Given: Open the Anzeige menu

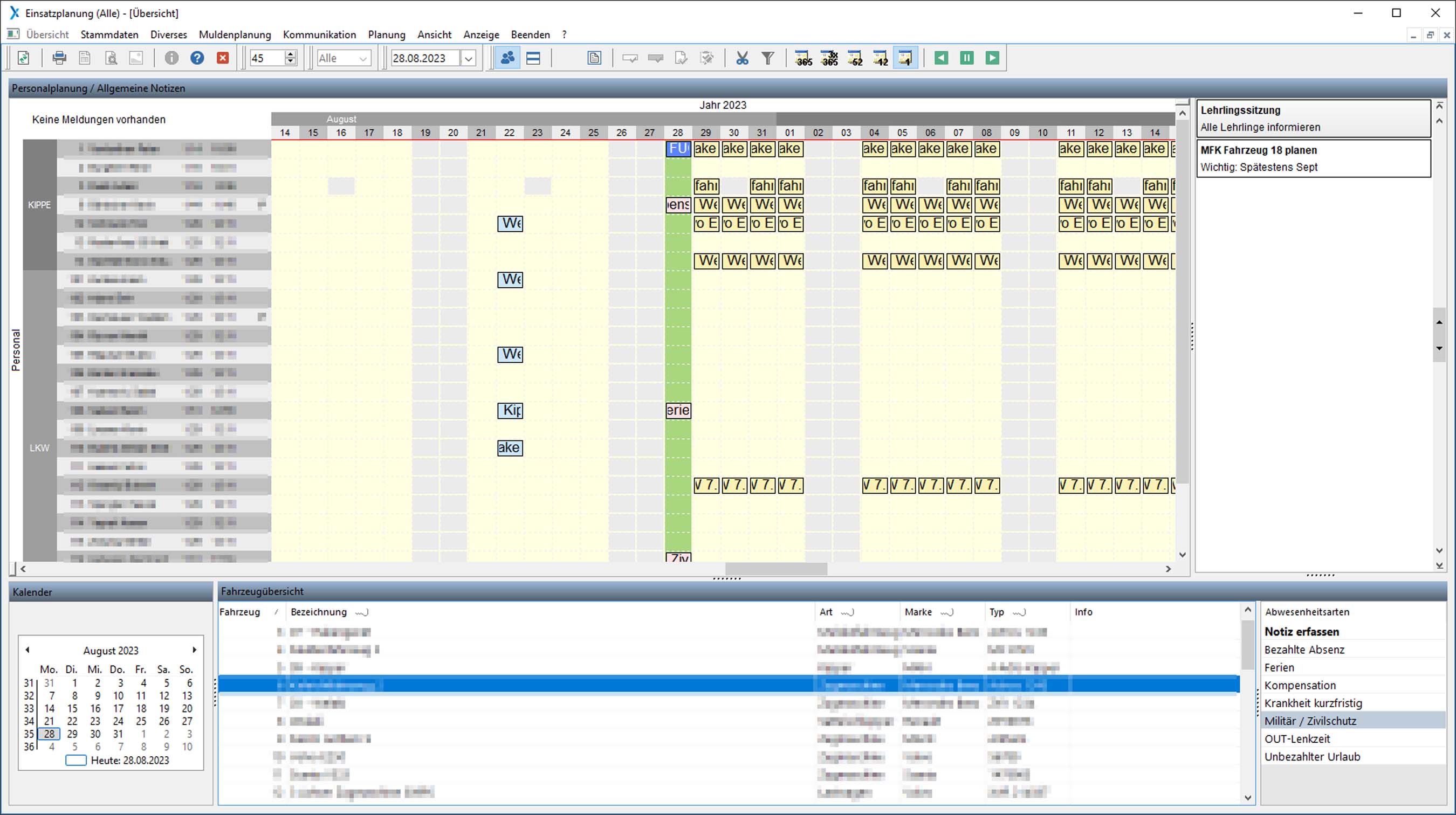Looking at the screenshot, I should point(481,34).
